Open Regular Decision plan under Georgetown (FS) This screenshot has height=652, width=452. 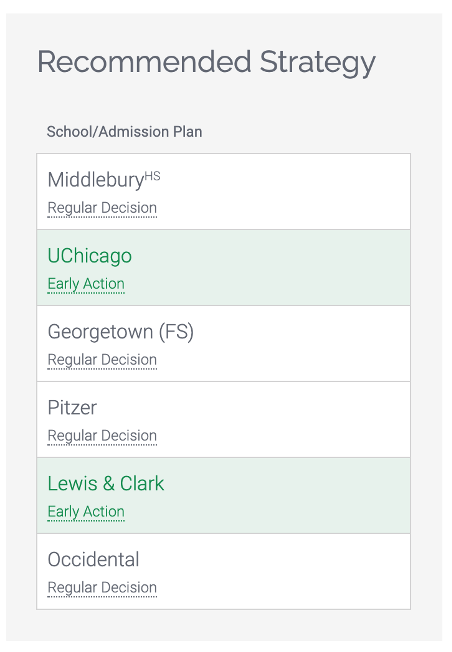pyautogui.click(x=102, y=360)
